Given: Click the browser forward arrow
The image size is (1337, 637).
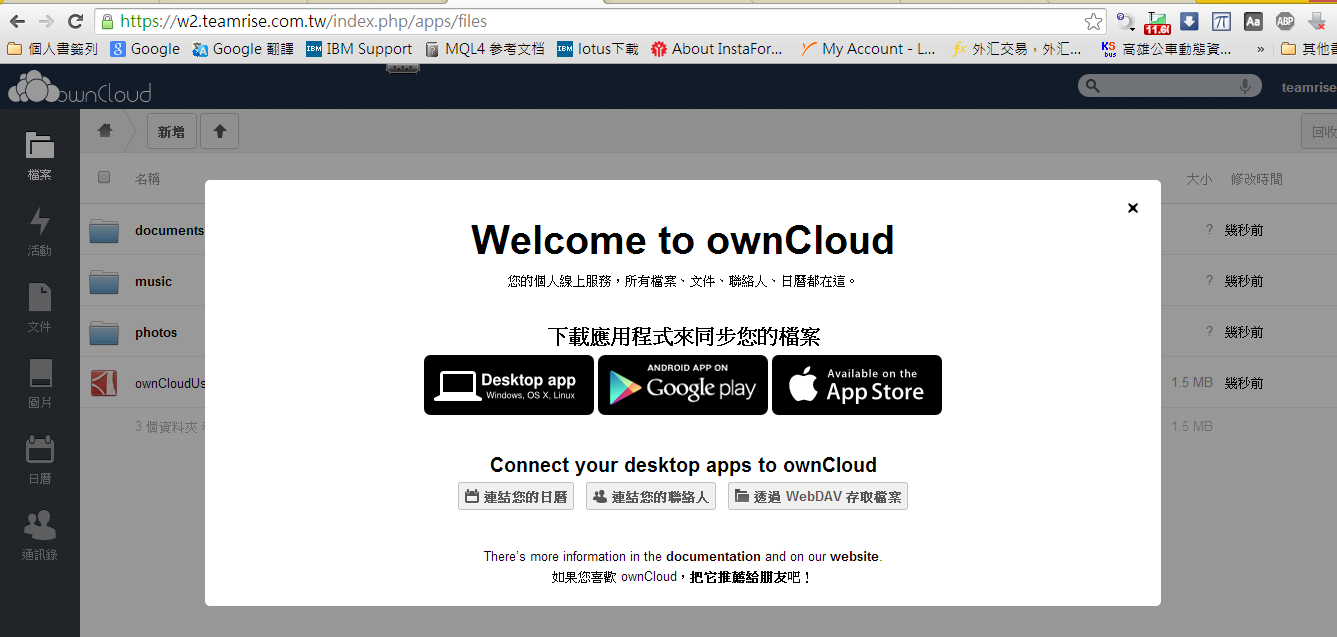Looking at the screenshot, I should pyautogui.click(x=46, y=21).
